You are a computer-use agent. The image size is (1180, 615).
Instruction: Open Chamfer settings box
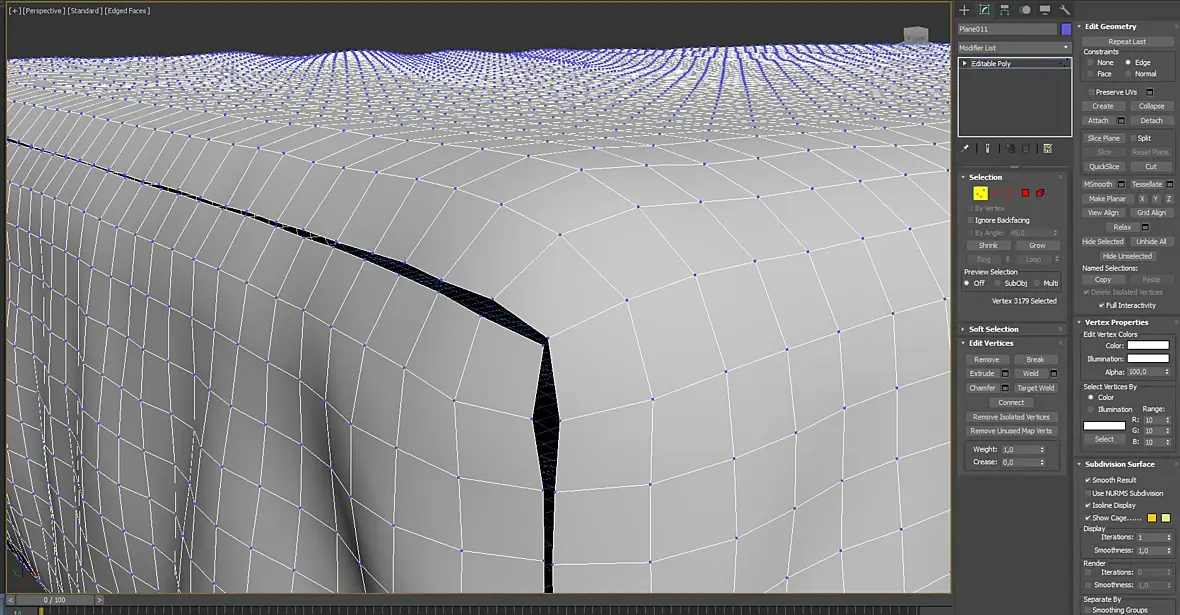click(x=1005, y=388)
